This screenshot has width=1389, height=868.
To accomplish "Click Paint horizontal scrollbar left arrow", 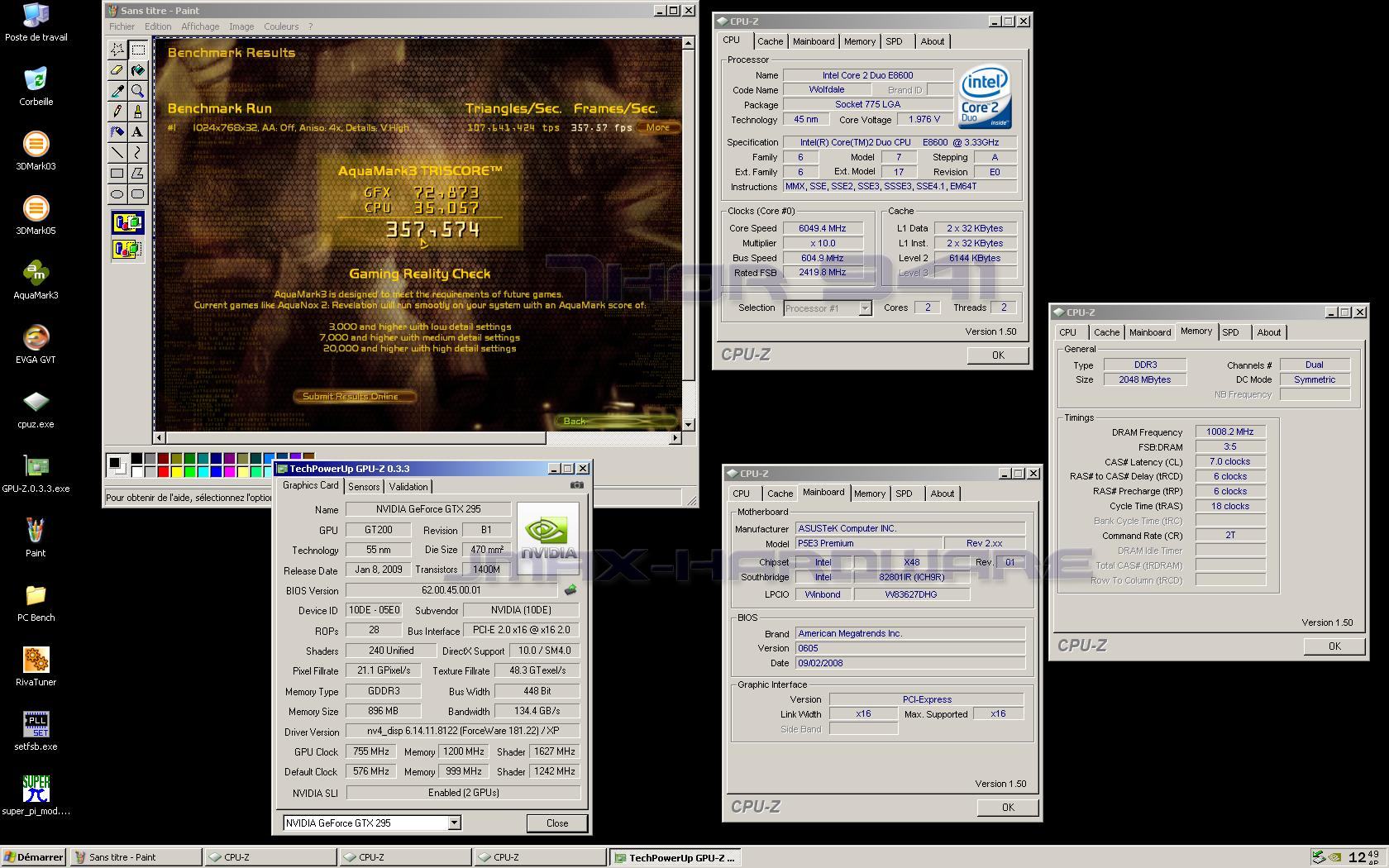I will click(160, 437).
